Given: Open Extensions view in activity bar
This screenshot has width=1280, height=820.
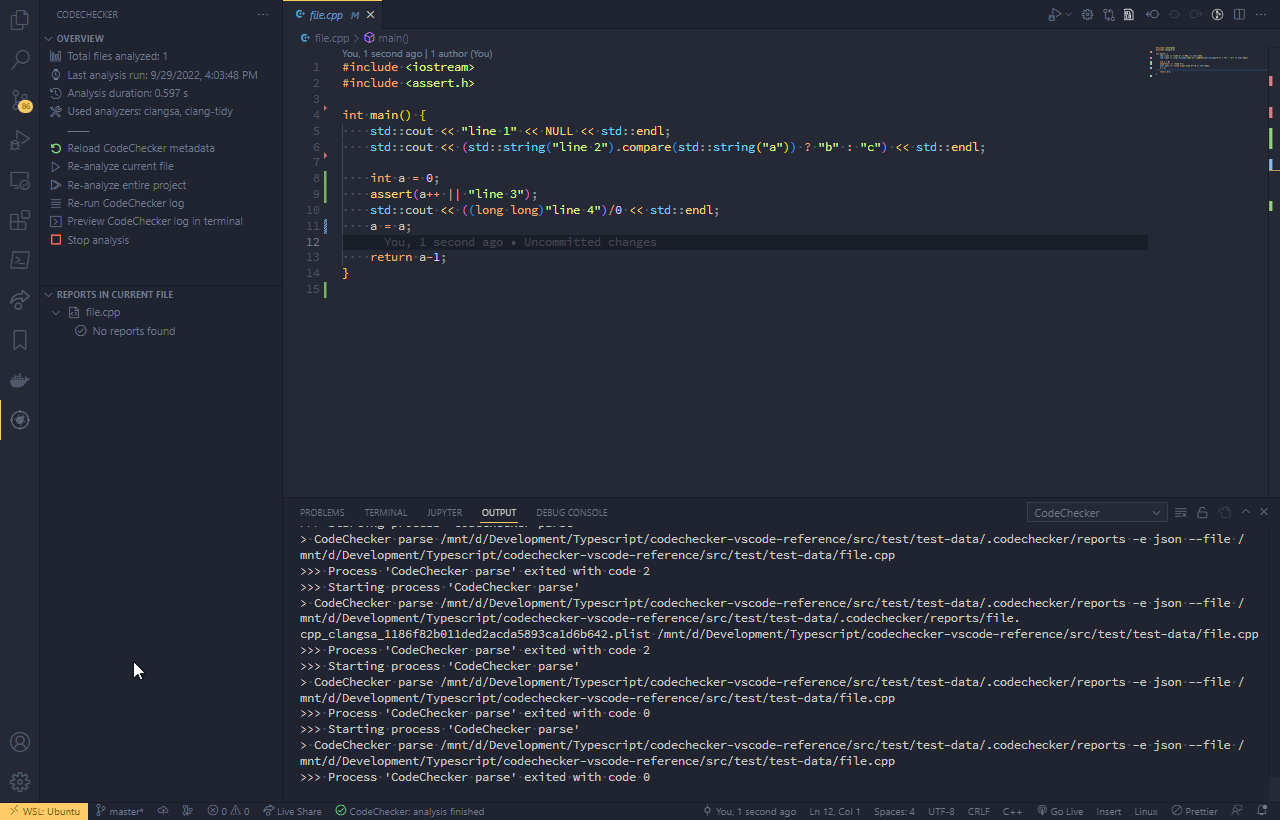Looking at the screenshot, I should point(20,220).
